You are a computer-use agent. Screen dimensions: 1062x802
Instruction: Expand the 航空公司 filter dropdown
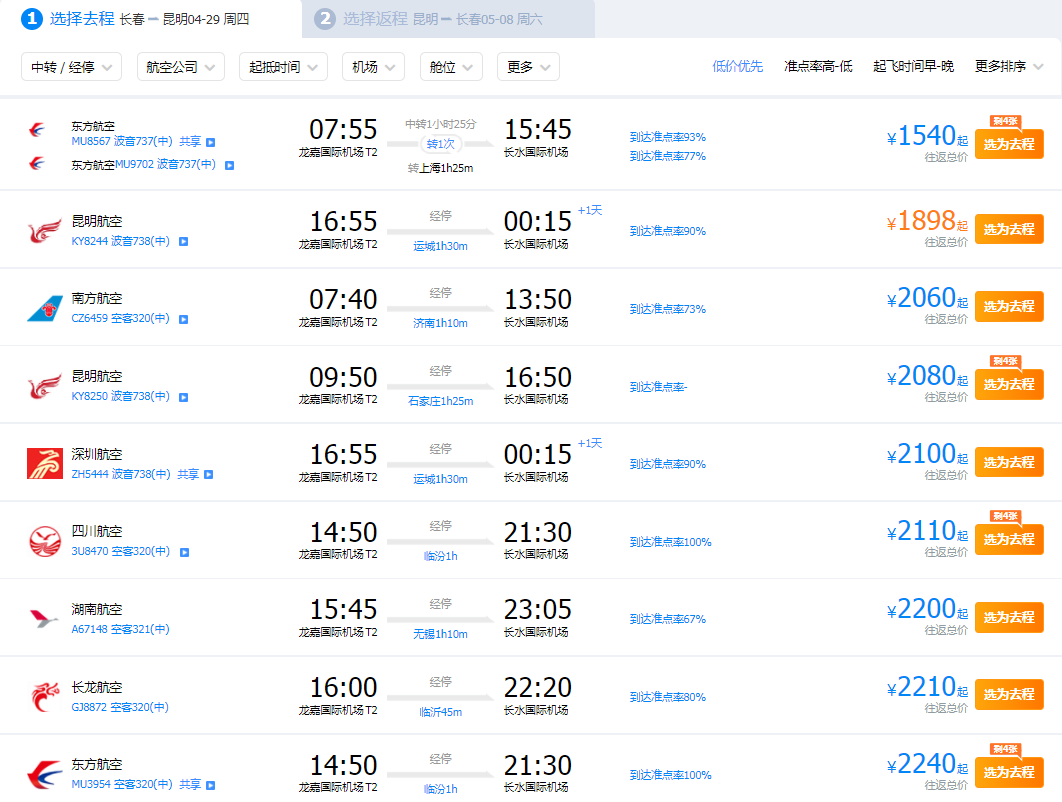point(180,67)
